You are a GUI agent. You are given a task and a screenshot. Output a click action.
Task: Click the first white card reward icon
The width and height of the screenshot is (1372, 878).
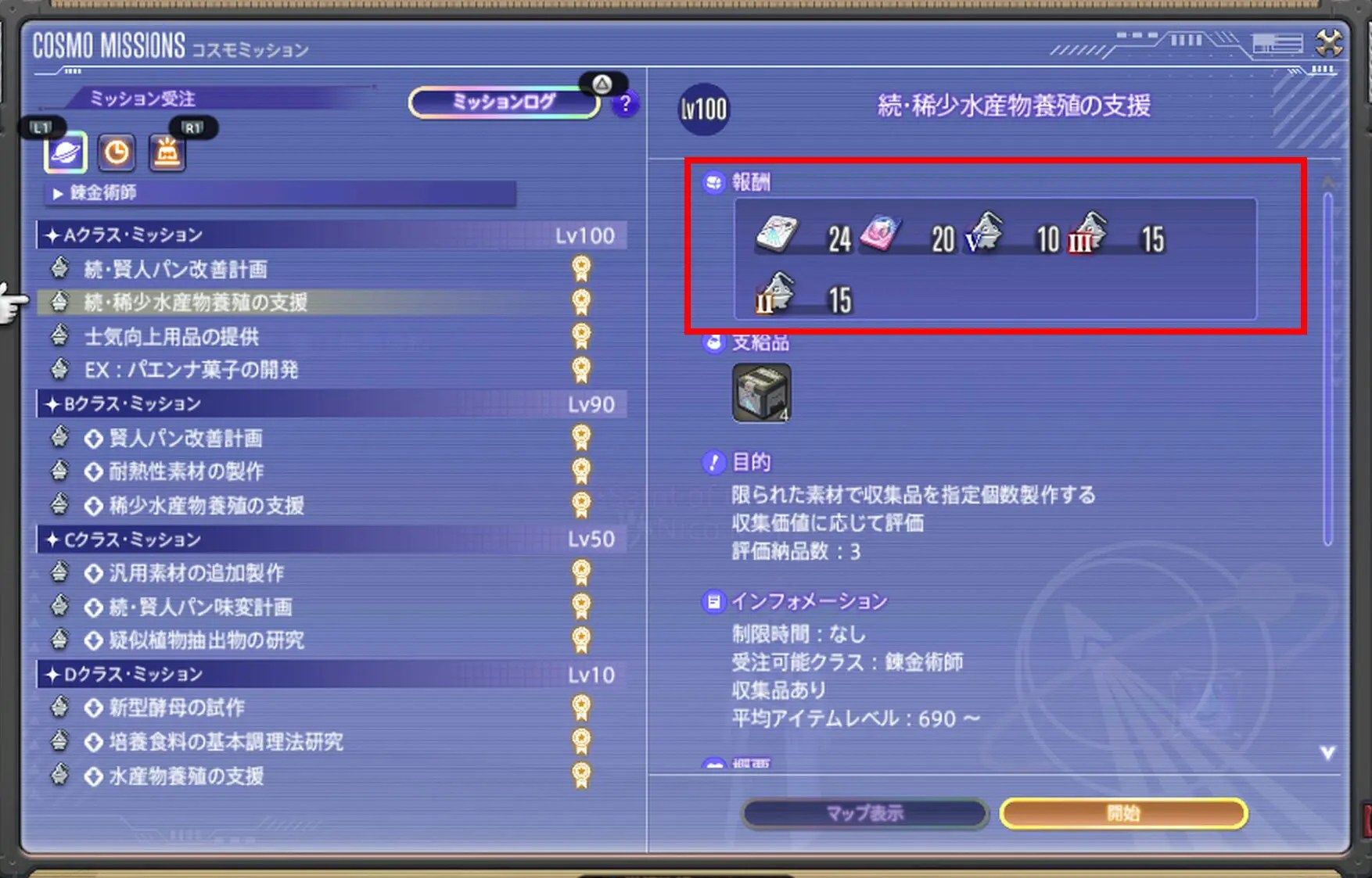[777, 235]
